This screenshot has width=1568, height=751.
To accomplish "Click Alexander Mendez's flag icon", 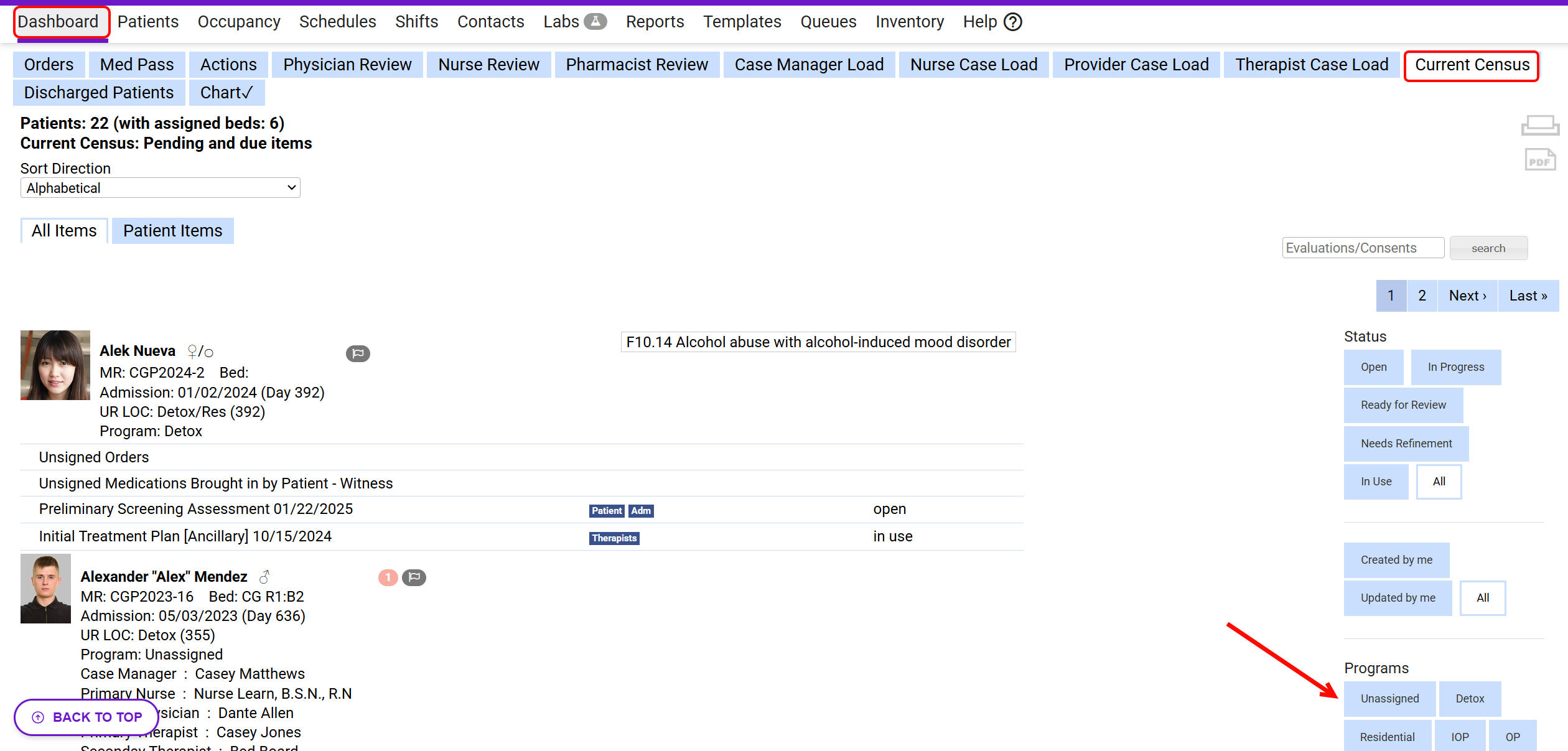I will coord(414,577).
